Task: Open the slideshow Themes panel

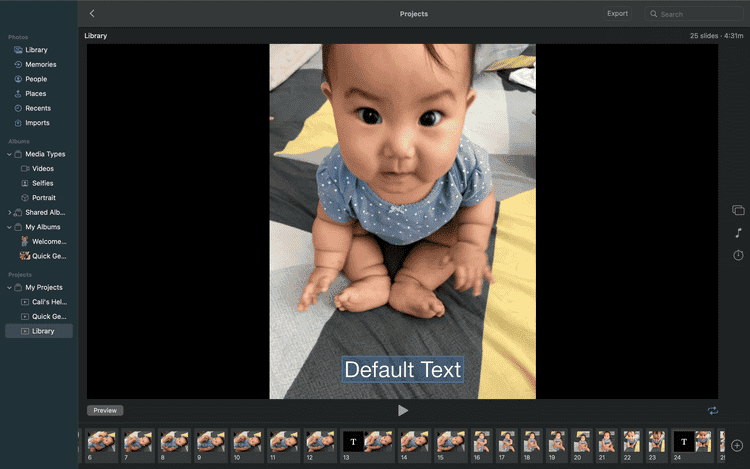Action: 738,210
